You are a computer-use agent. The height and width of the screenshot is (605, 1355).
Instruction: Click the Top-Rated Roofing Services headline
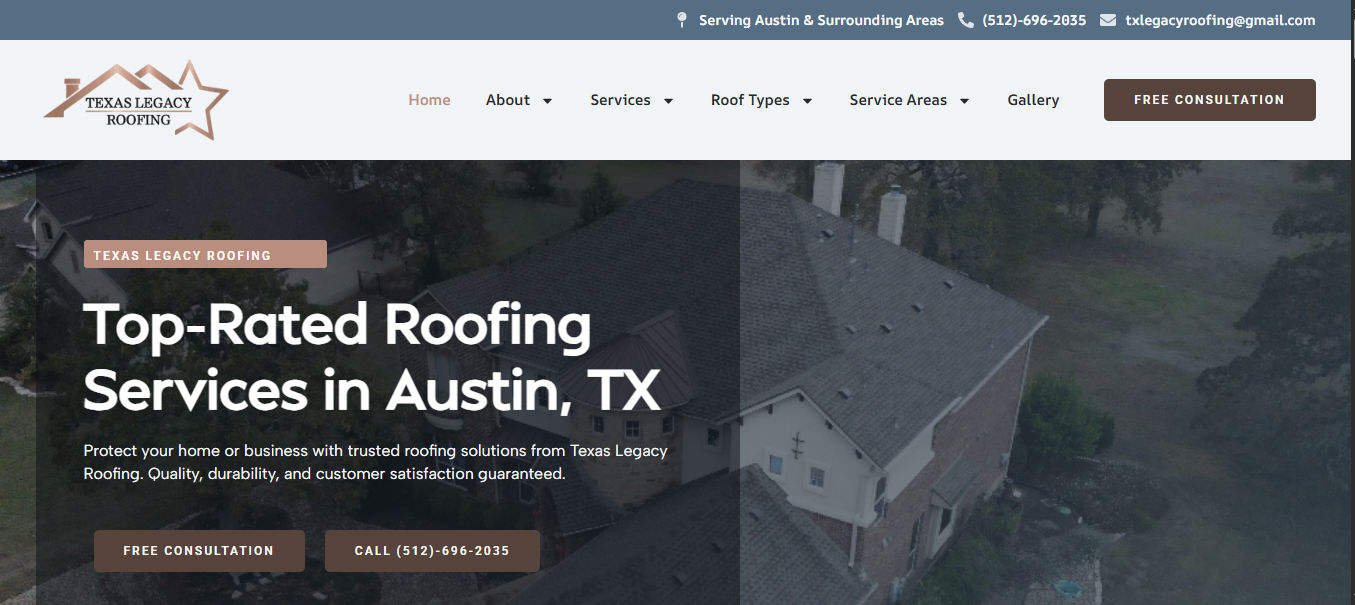click(x=372, y=358)
